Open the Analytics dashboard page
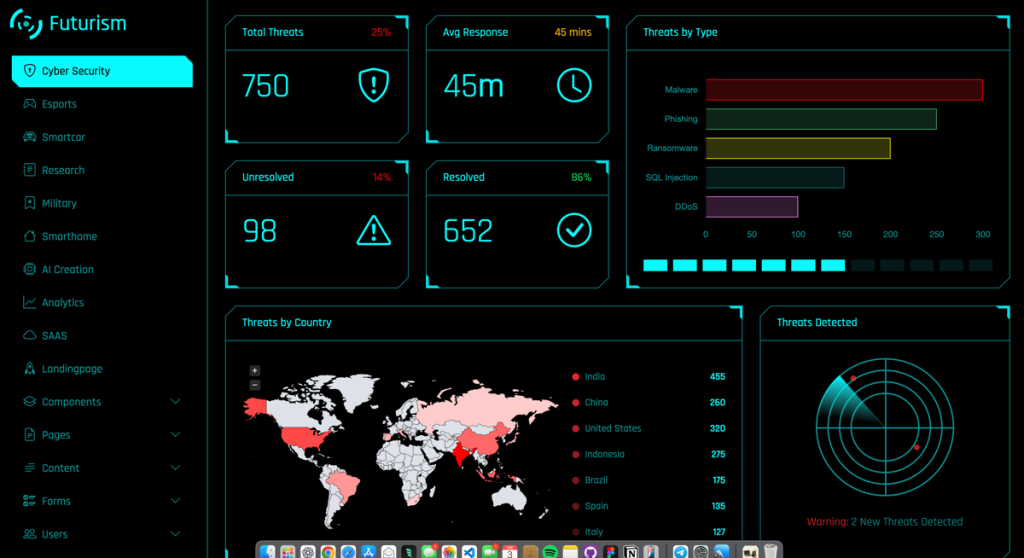Image resolution: width=1024 pixels, height=558 pixels. (62, 303)
